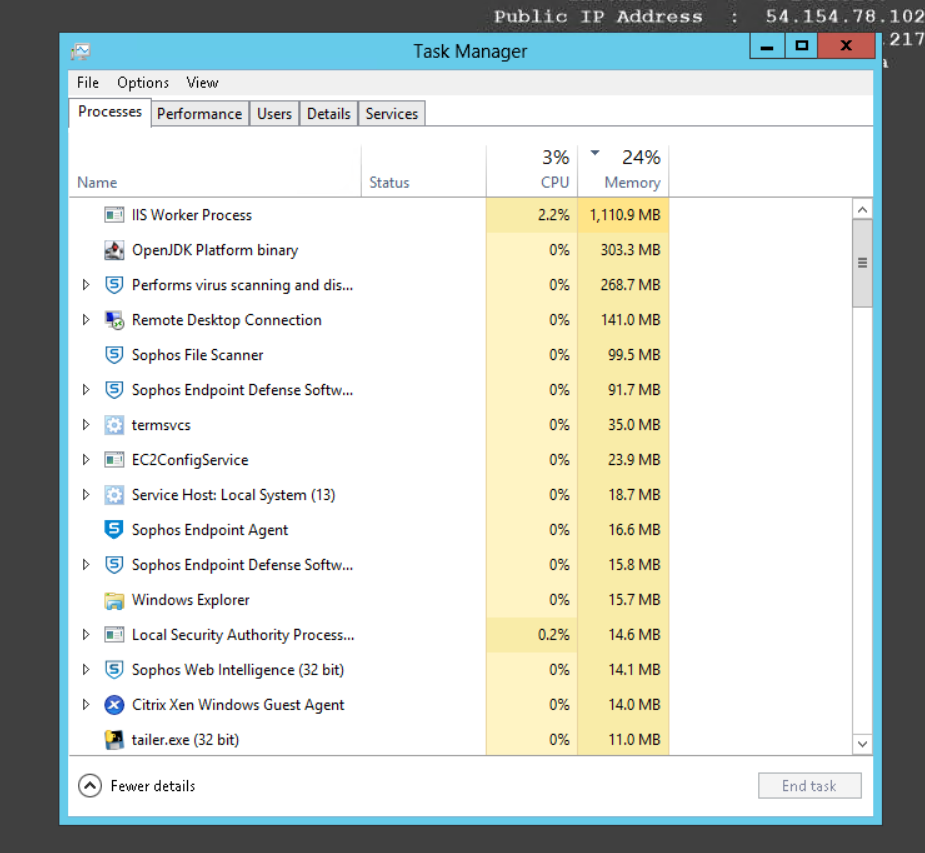Select the termsvcs row name
Viewport: 925px width, 853px height.
pos(161,425)
